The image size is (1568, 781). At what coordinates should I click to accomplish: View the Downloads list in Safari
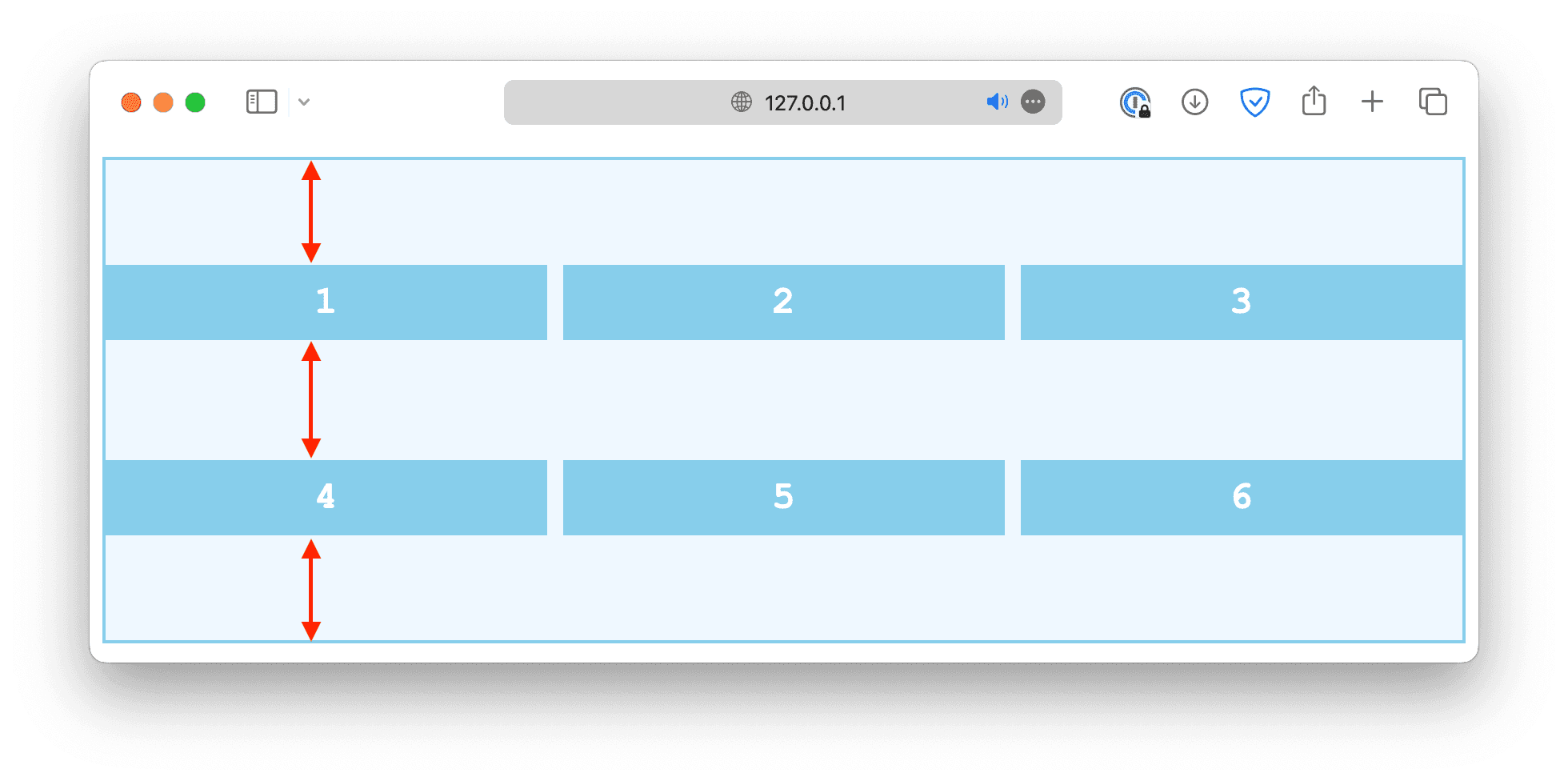click(x=1194, y=102)
